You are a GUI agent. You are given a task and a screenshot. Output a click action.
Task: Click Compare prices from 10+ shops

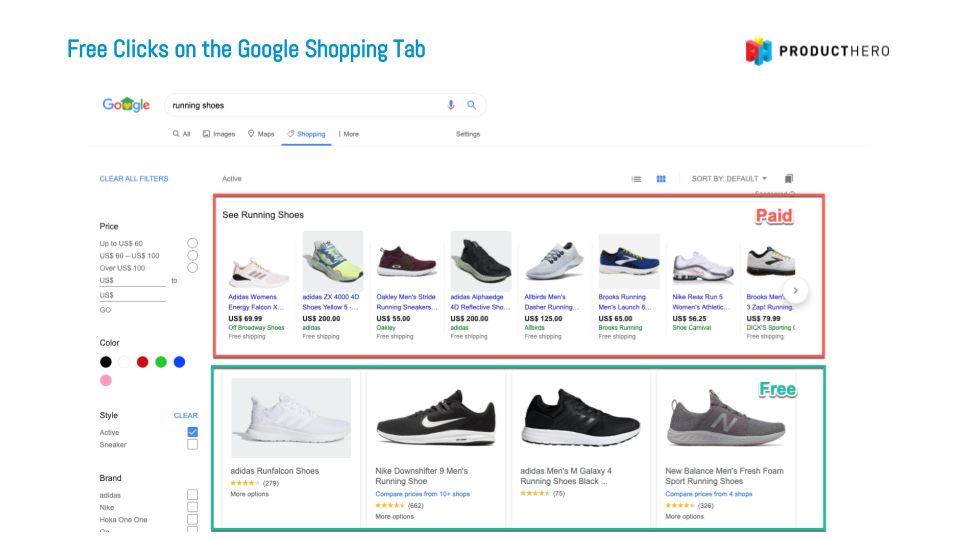[x=422, y=494]
